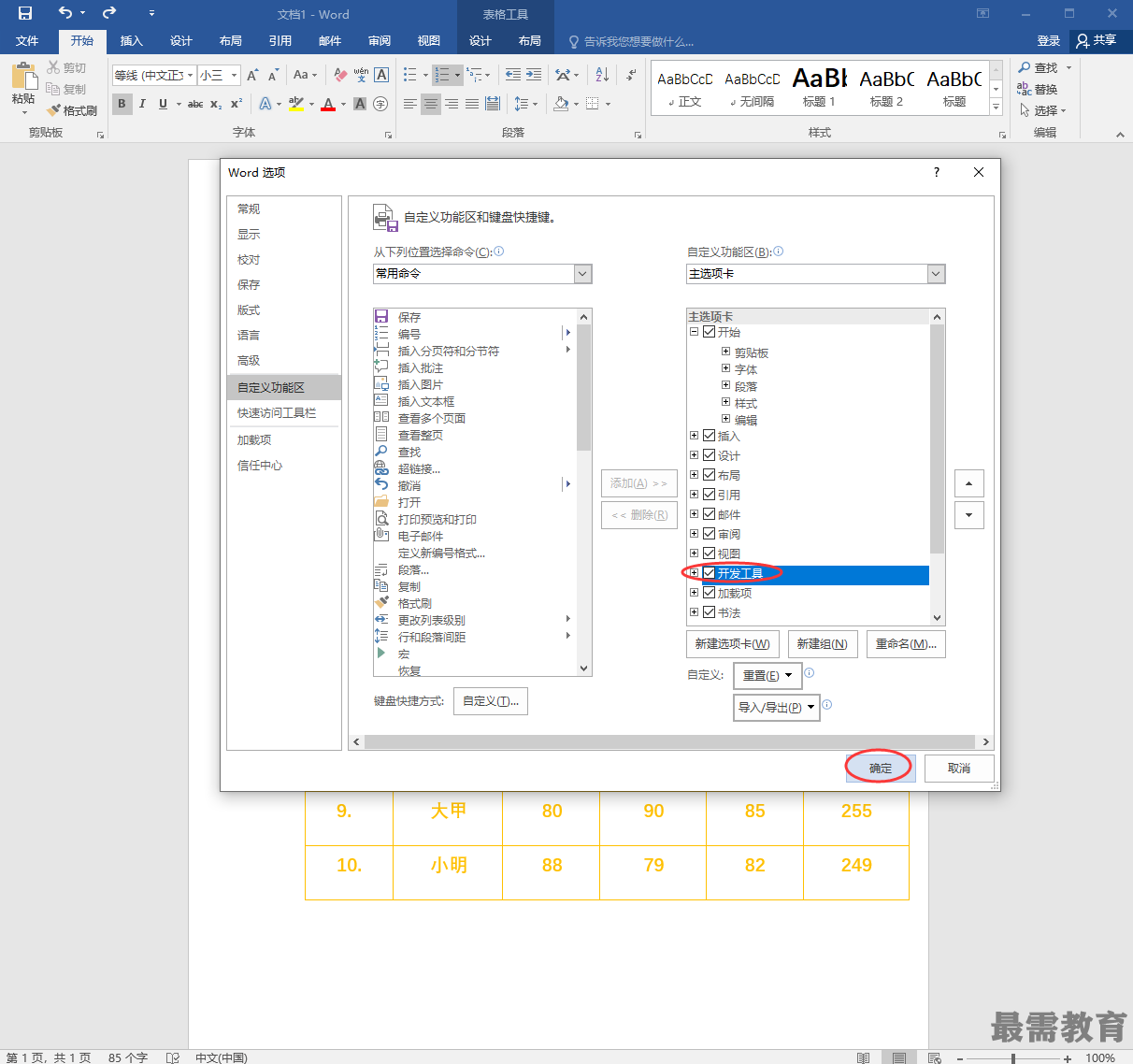Click the text highlight color icon

tap(296, 104)
